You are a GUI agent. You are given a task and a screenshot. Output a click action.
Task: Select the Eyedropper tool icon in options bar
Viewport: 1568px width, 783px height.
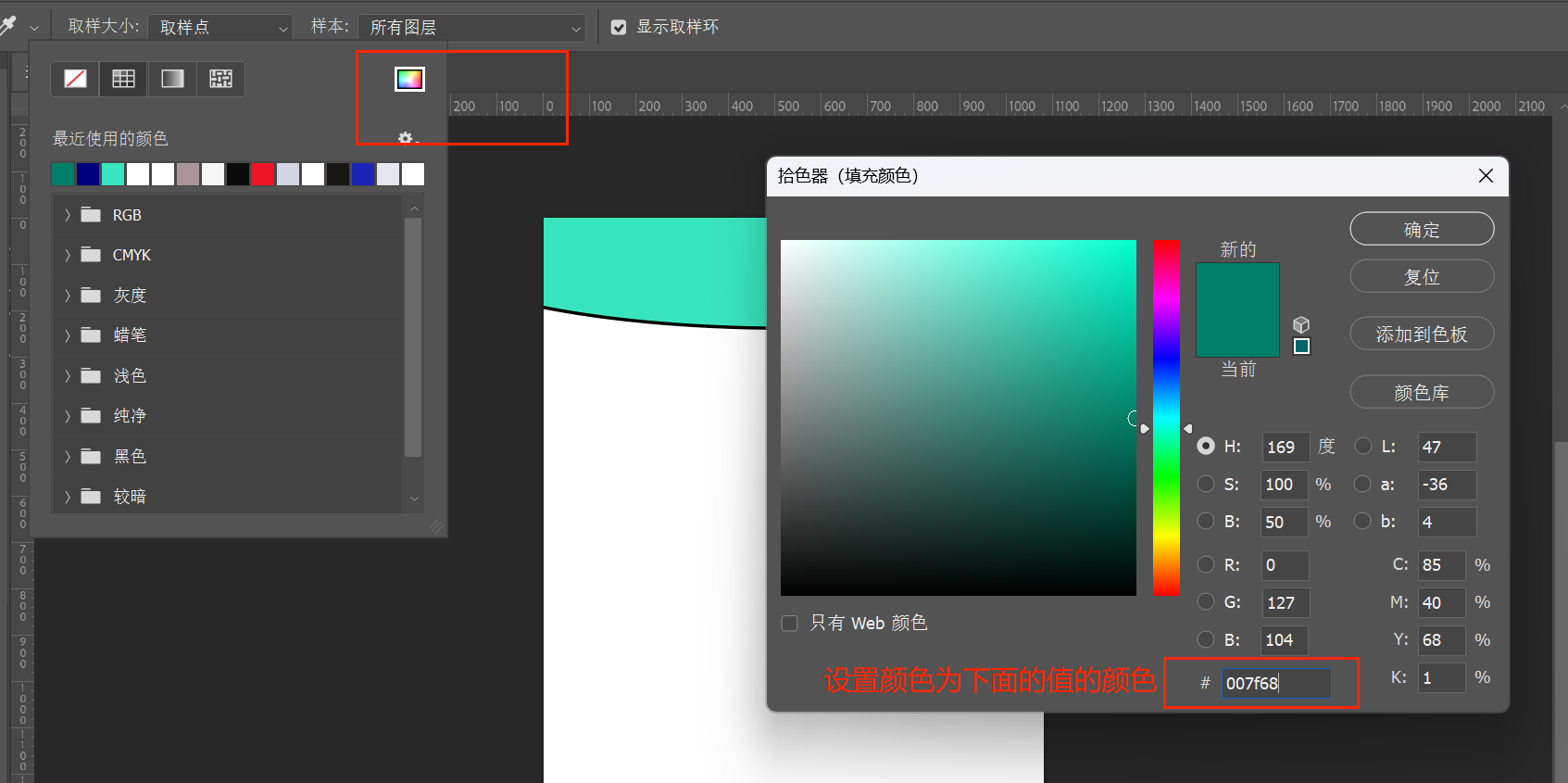(x=8, y=26)
